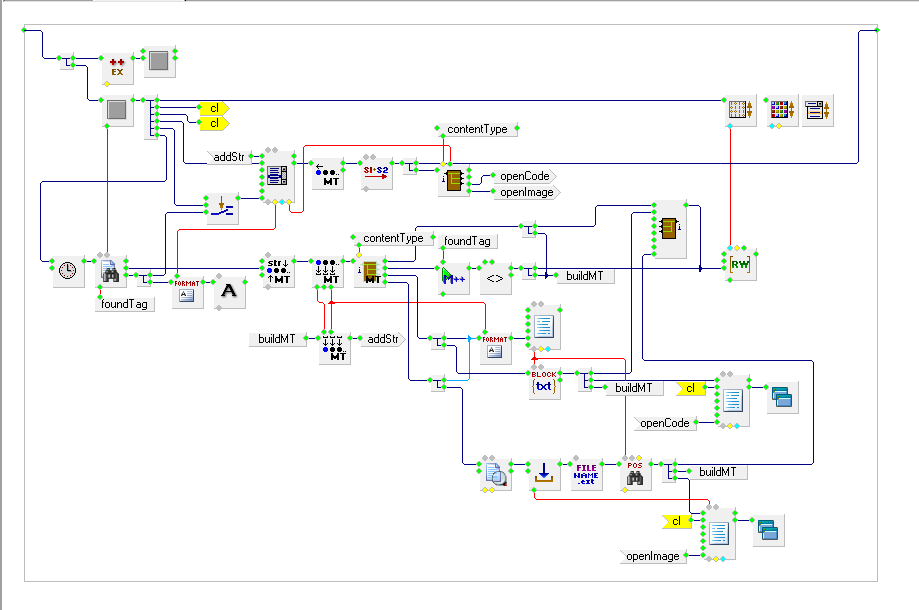Select the plain dotted grid element above the red line

[740, 110]
